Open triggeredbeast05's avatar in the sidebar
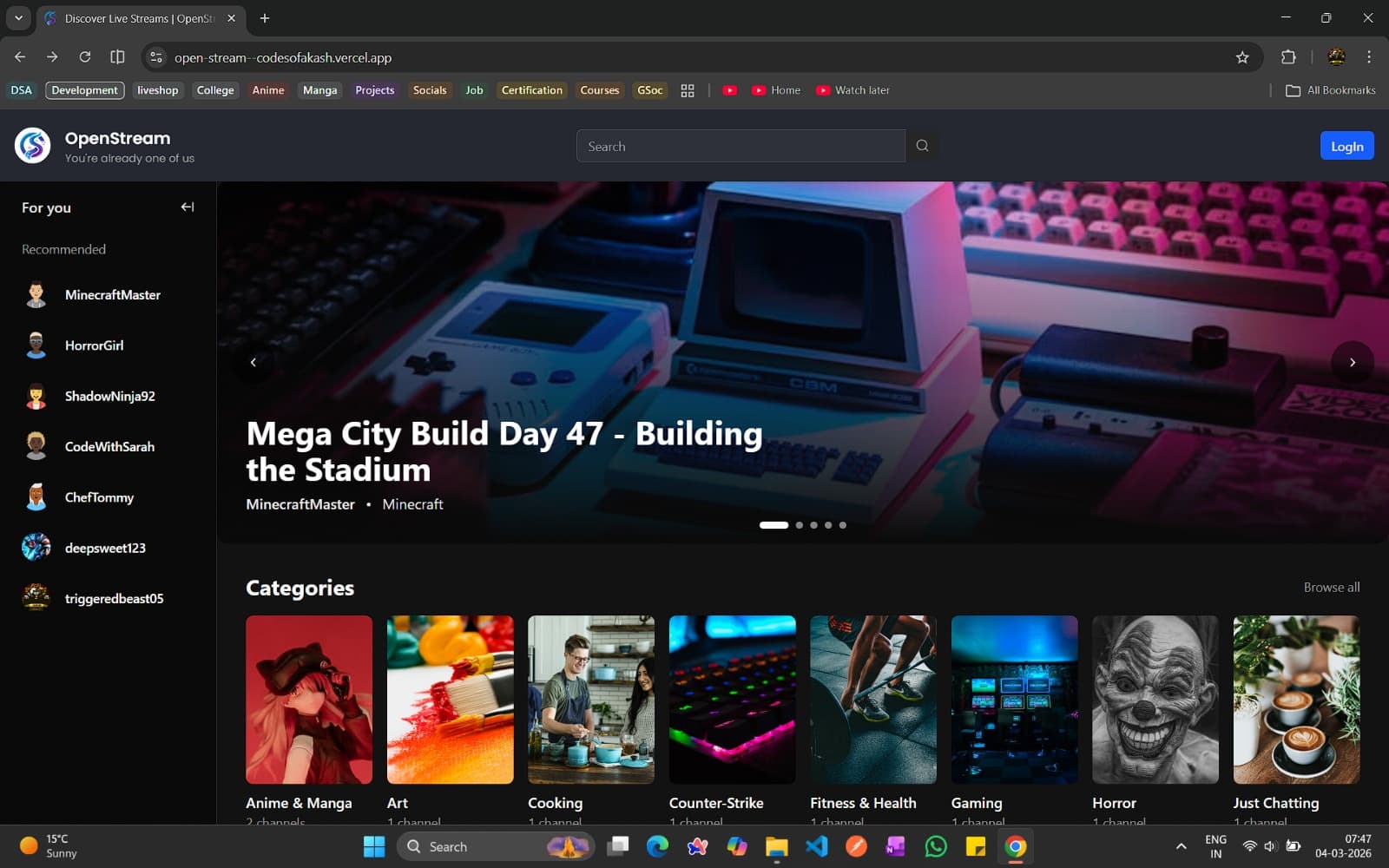Screen dimensions: 1389x868 click(36, 598)
